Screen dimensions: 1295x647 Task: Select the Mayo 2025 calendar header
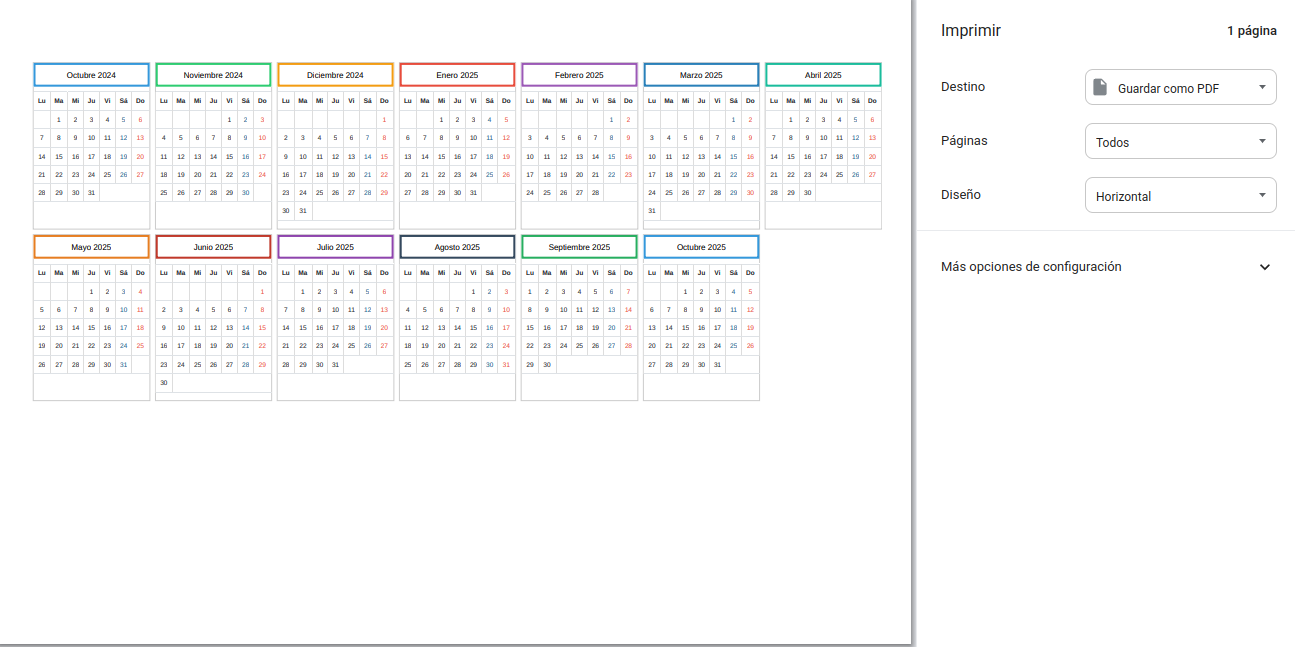[91, 247]
